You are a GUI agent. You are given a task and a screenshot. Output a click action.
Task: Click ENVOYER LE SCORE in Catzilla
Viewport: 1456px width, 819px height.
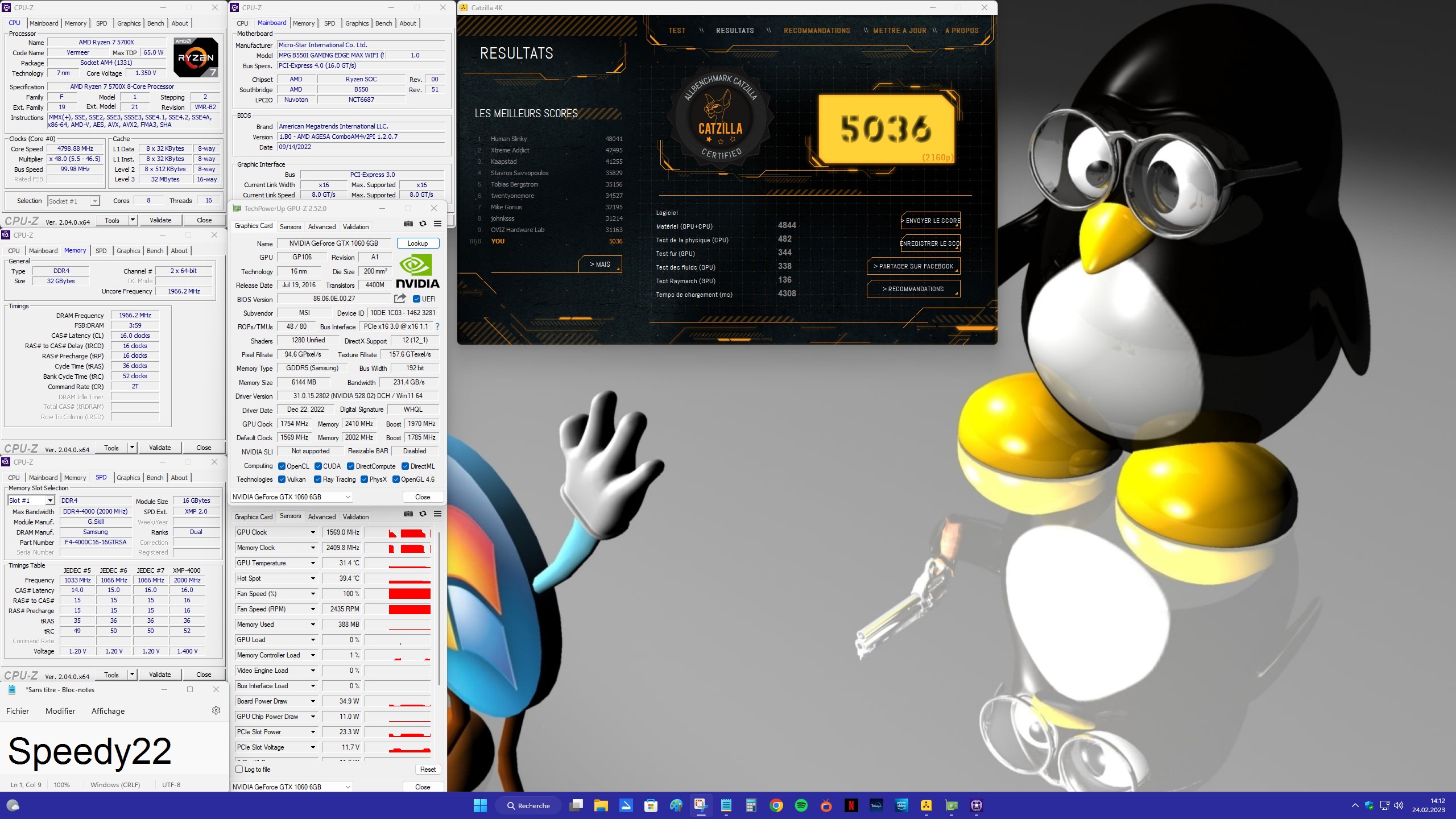tap(930, 221)
